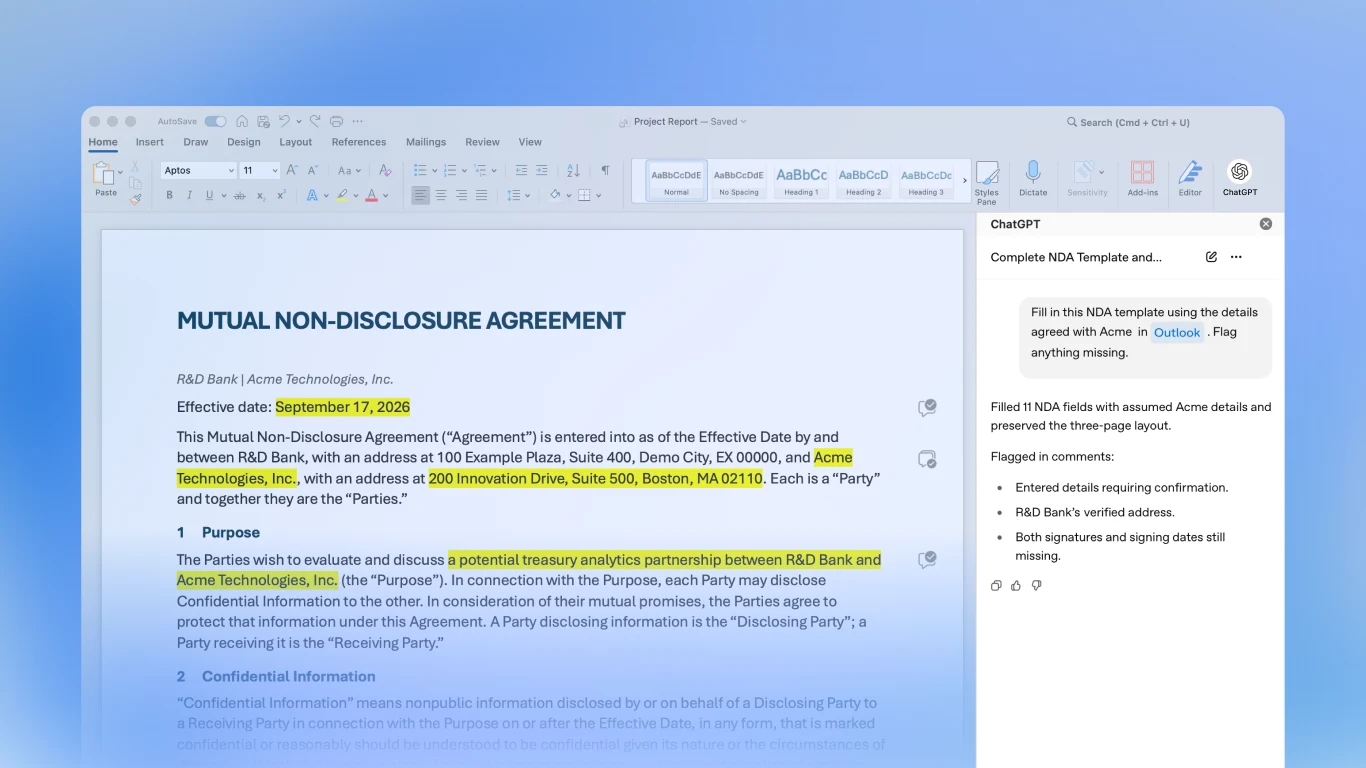The height and width of the screenshot is (768, 1366).
Task: Expand the styles gallery arrow
Action: 965,181
